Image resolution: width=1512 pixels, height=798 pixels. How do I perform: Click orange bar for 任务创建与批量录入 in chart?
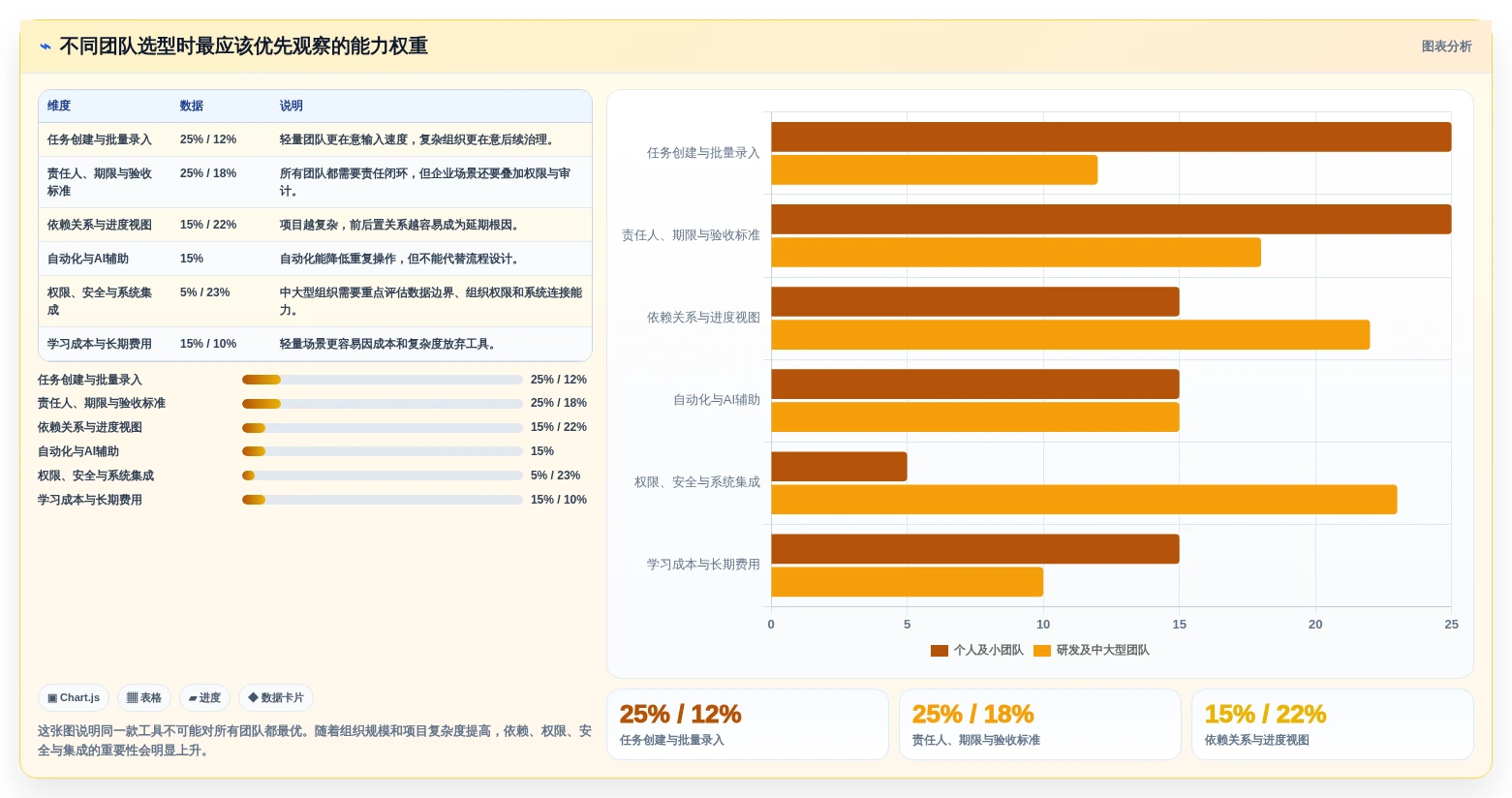point(934,169)
